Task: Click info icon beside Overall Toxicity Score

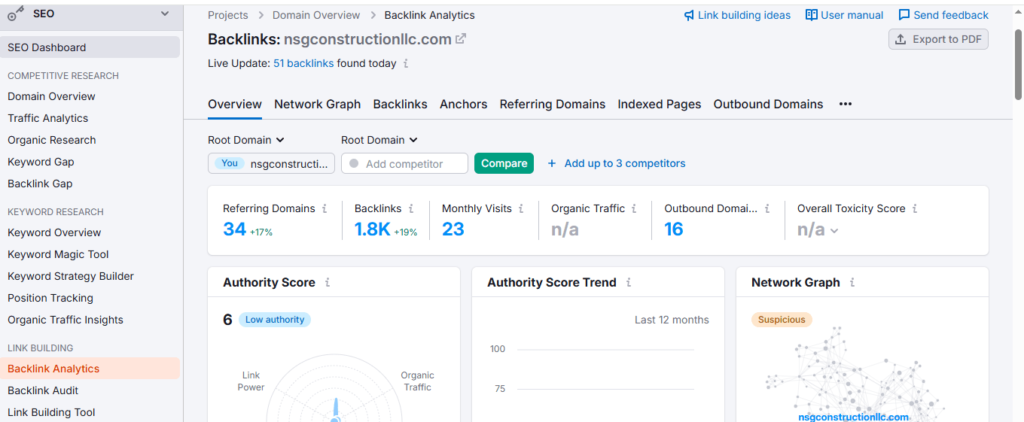Action: point(915,209)
